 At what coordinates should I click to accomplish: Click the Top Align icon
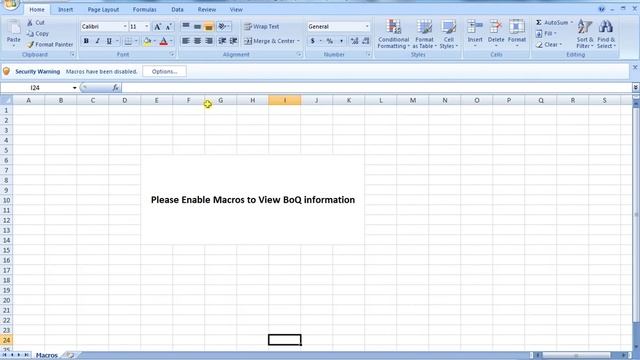[186, 27]
